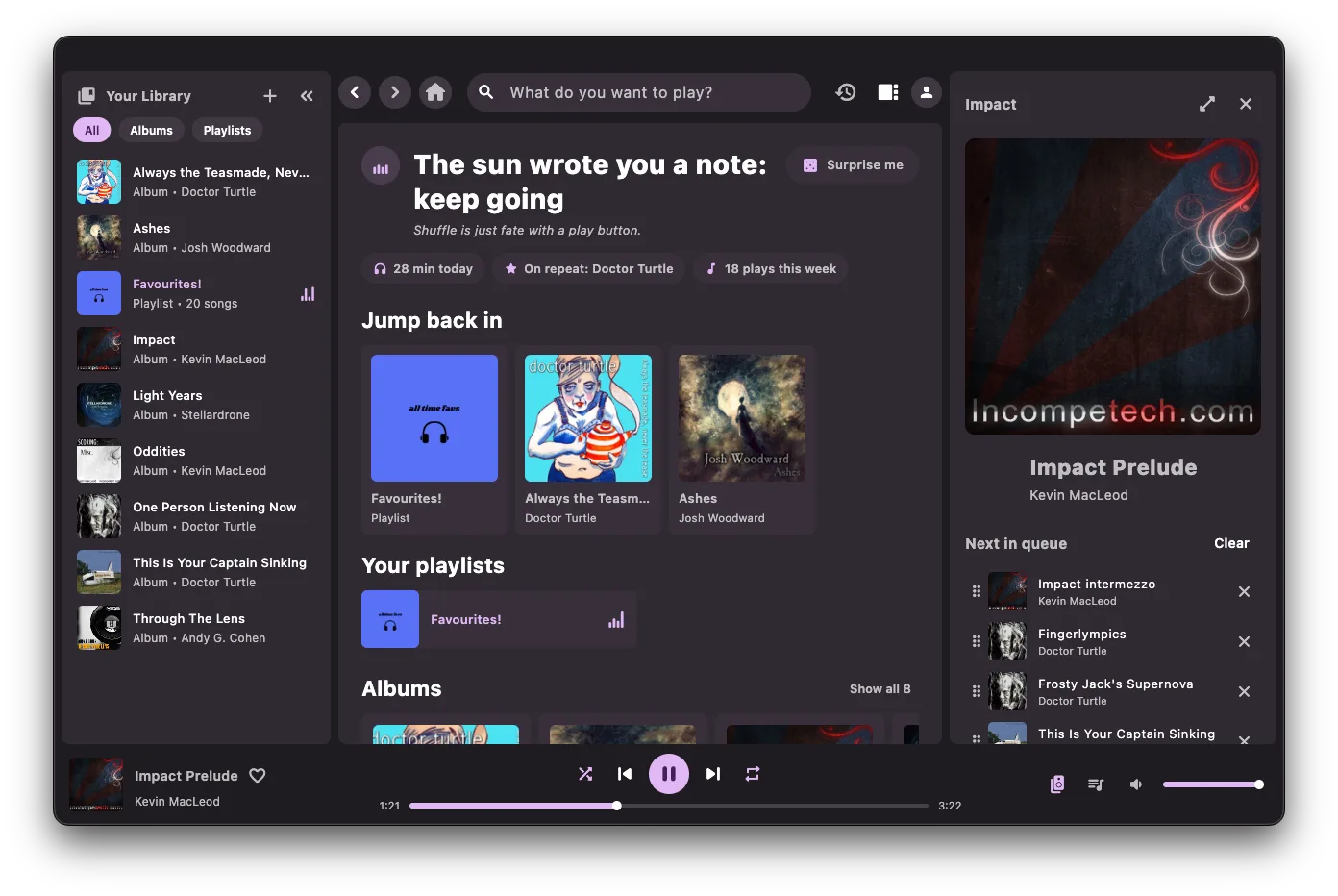Open listening history
1338x896 pixels.
tap(846, 92)
